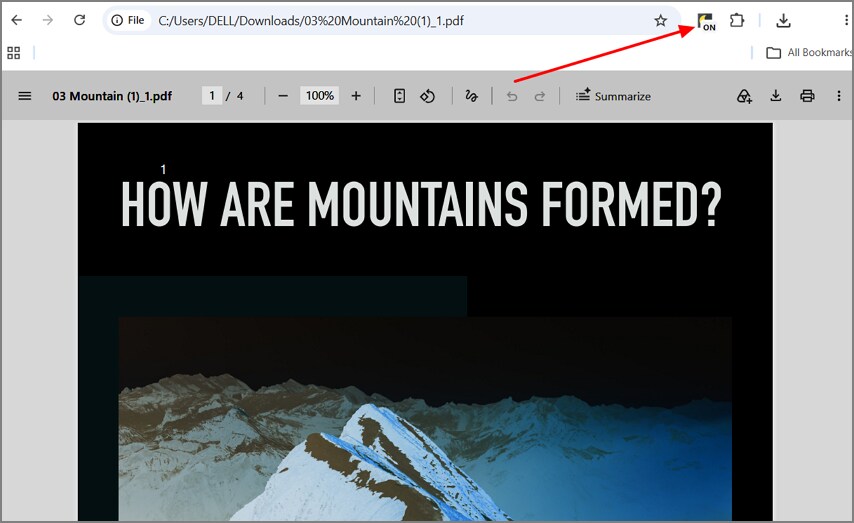
Task: Download the PDF from viewer toolbar
Action: [776, 96]
